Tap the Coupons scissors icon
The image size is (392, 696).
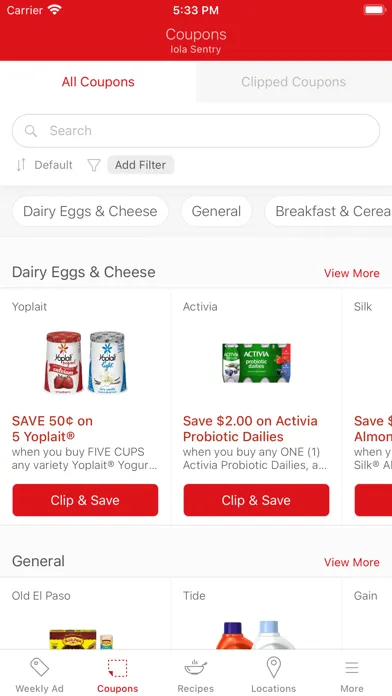click(x=118, y=668)
